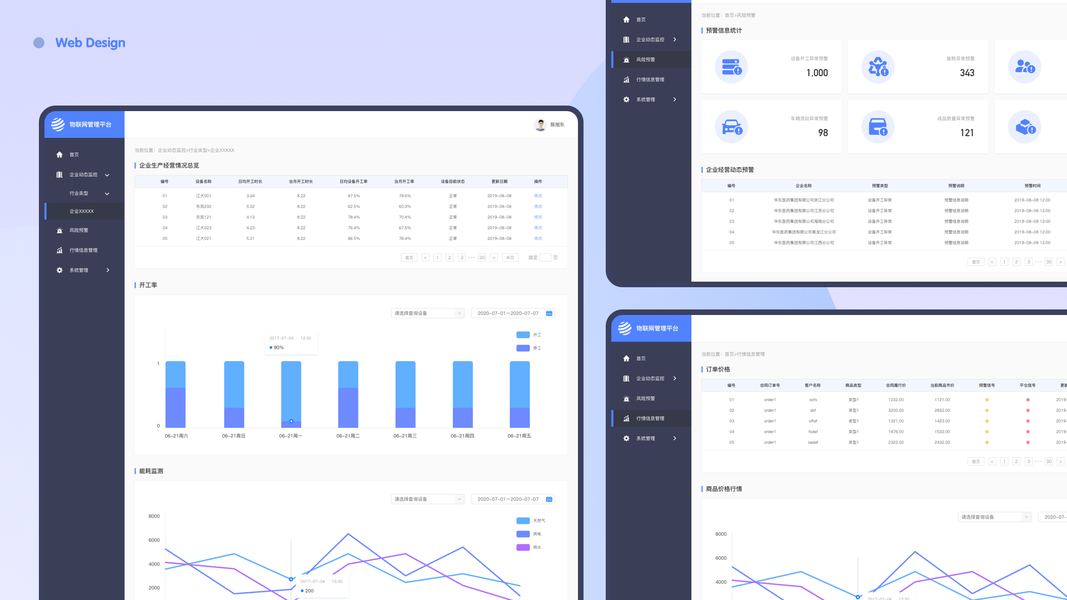1067x600 pixels.
Task: Click home icon in left window sidebar
Action: pyautogui.click(x=59, y=154)
